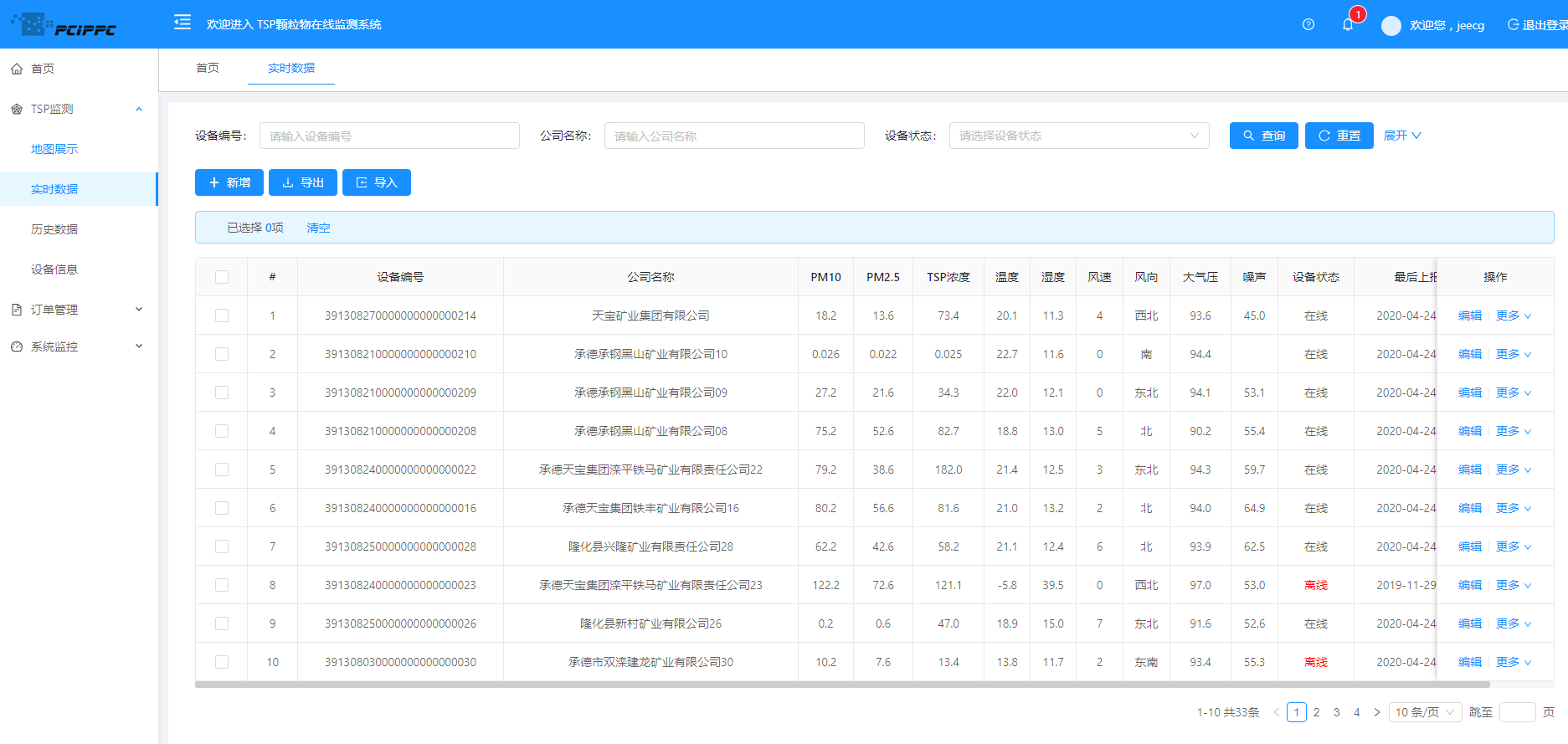Check the checkbox for row 4
This screenshot has width=1568, height=744.
click(222, 431)
